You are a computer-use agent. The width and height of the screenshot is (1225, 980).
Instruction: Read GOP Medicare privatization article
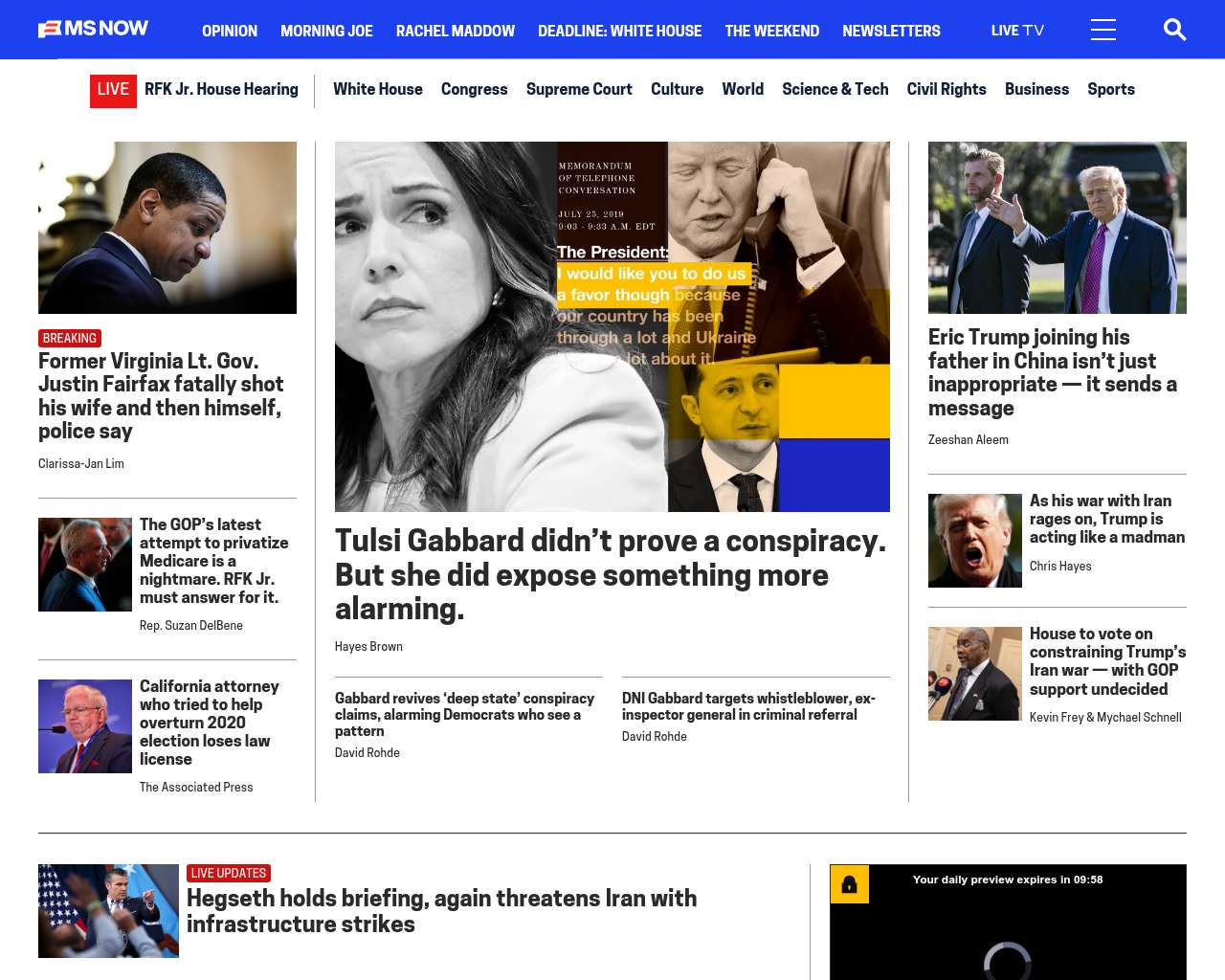(214, 561)
